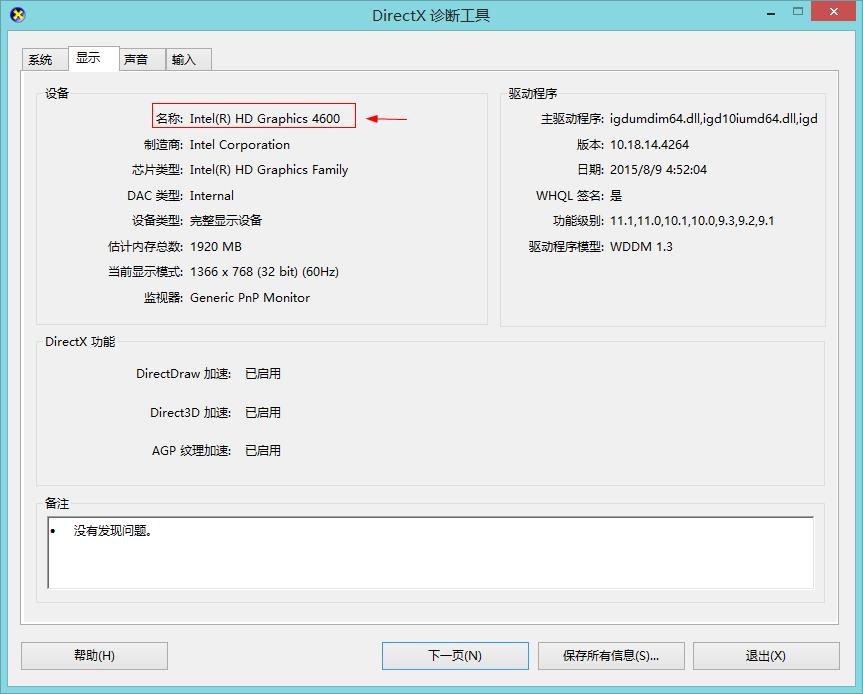The image size is (863, 694).
Task: Go to the 输入 tab
Action: pyautogui.click(x=188, y=59)
